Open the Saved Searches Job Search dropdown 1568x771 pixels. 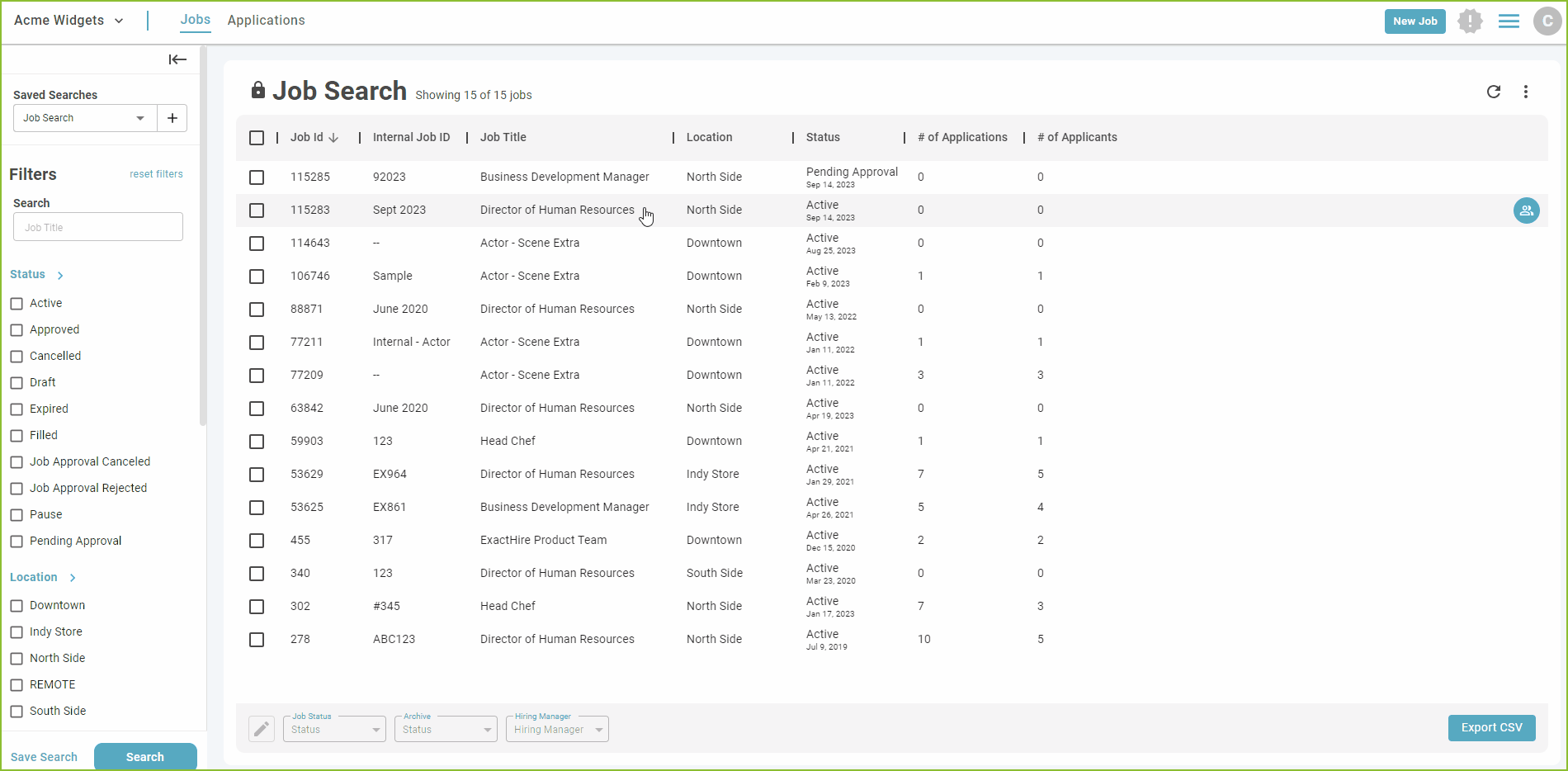point(85,118)
